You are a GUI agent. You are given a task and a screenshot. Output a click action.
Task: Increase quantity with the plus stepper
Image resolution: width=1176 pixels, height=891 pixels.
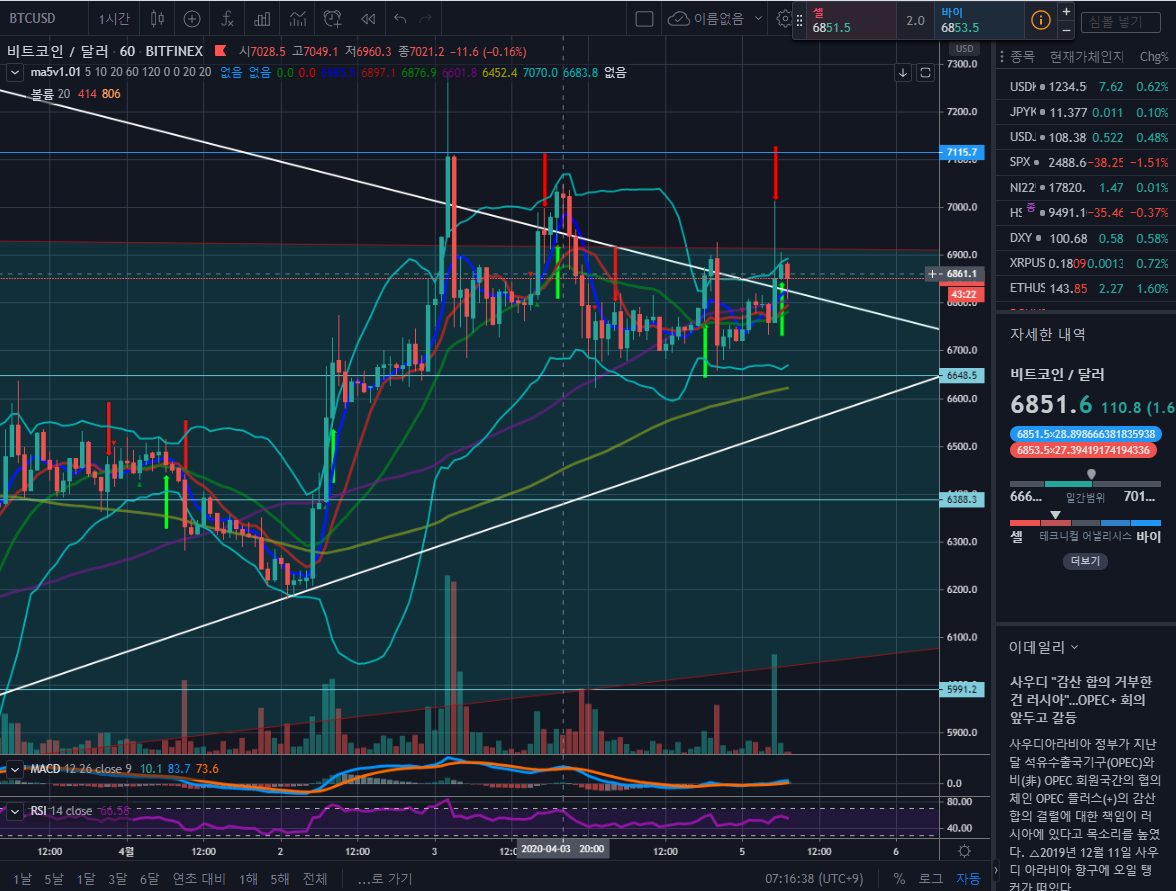(1066, 11)
